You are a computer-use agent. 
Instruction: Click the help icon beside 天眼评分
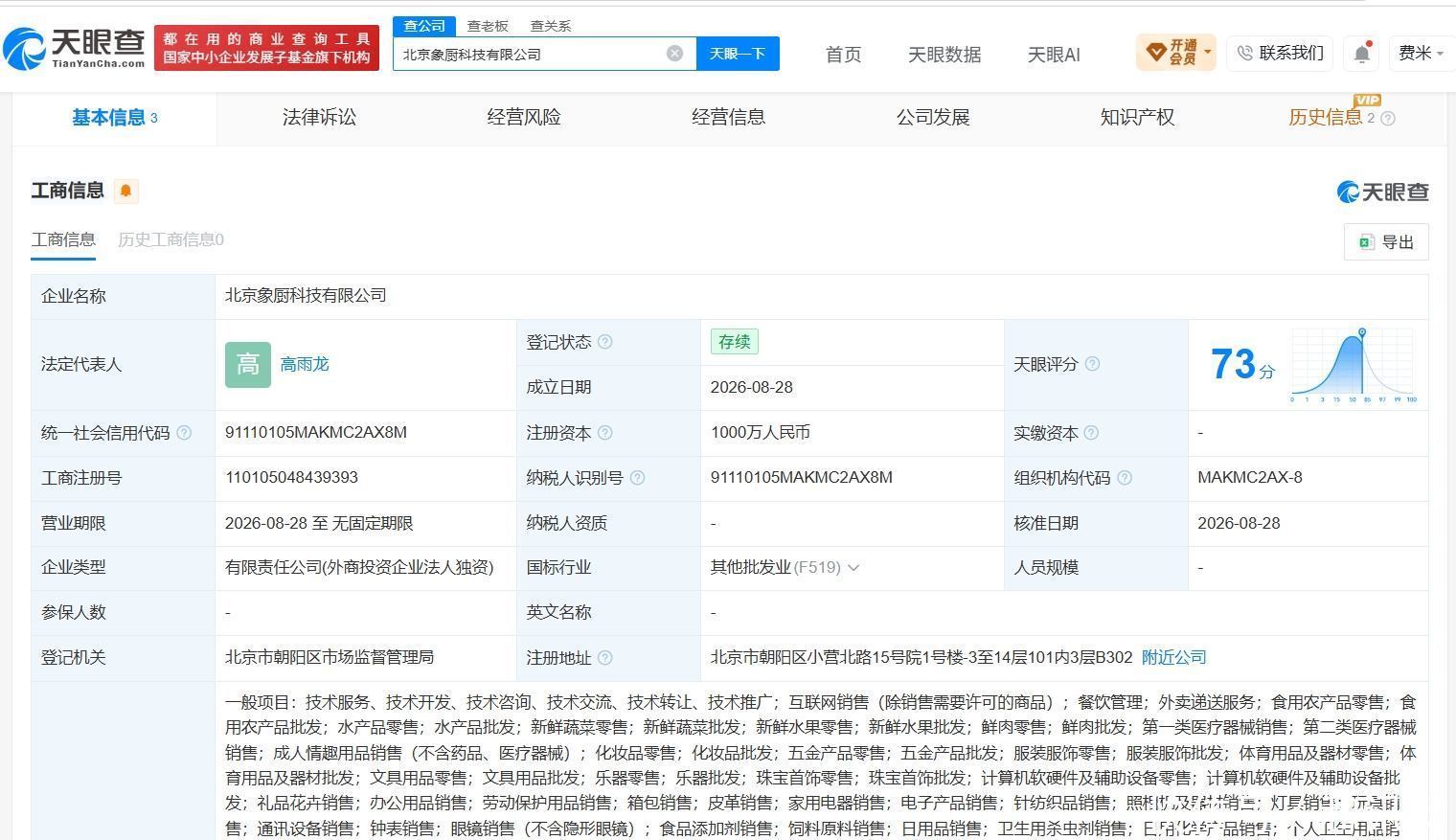1092,364
